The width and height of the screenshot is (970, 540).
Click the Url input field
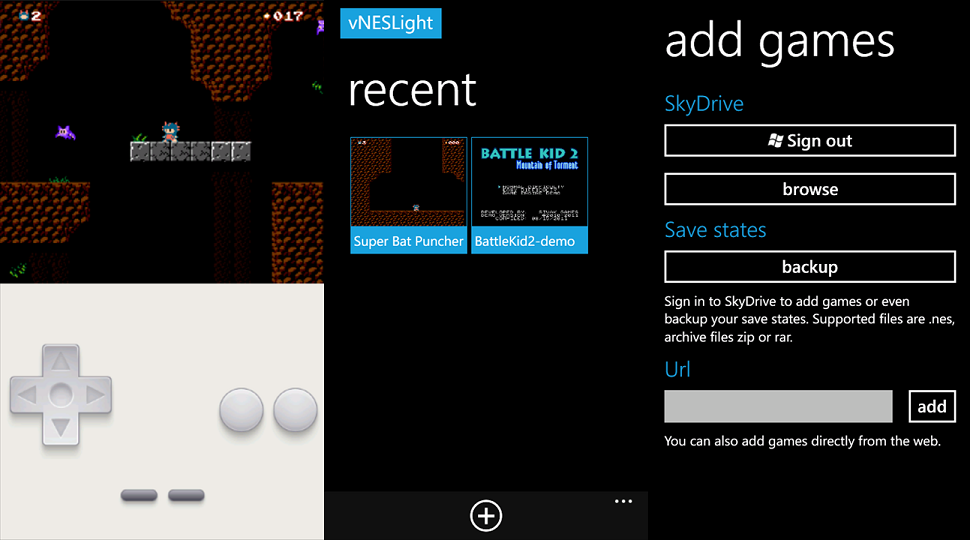778,406
